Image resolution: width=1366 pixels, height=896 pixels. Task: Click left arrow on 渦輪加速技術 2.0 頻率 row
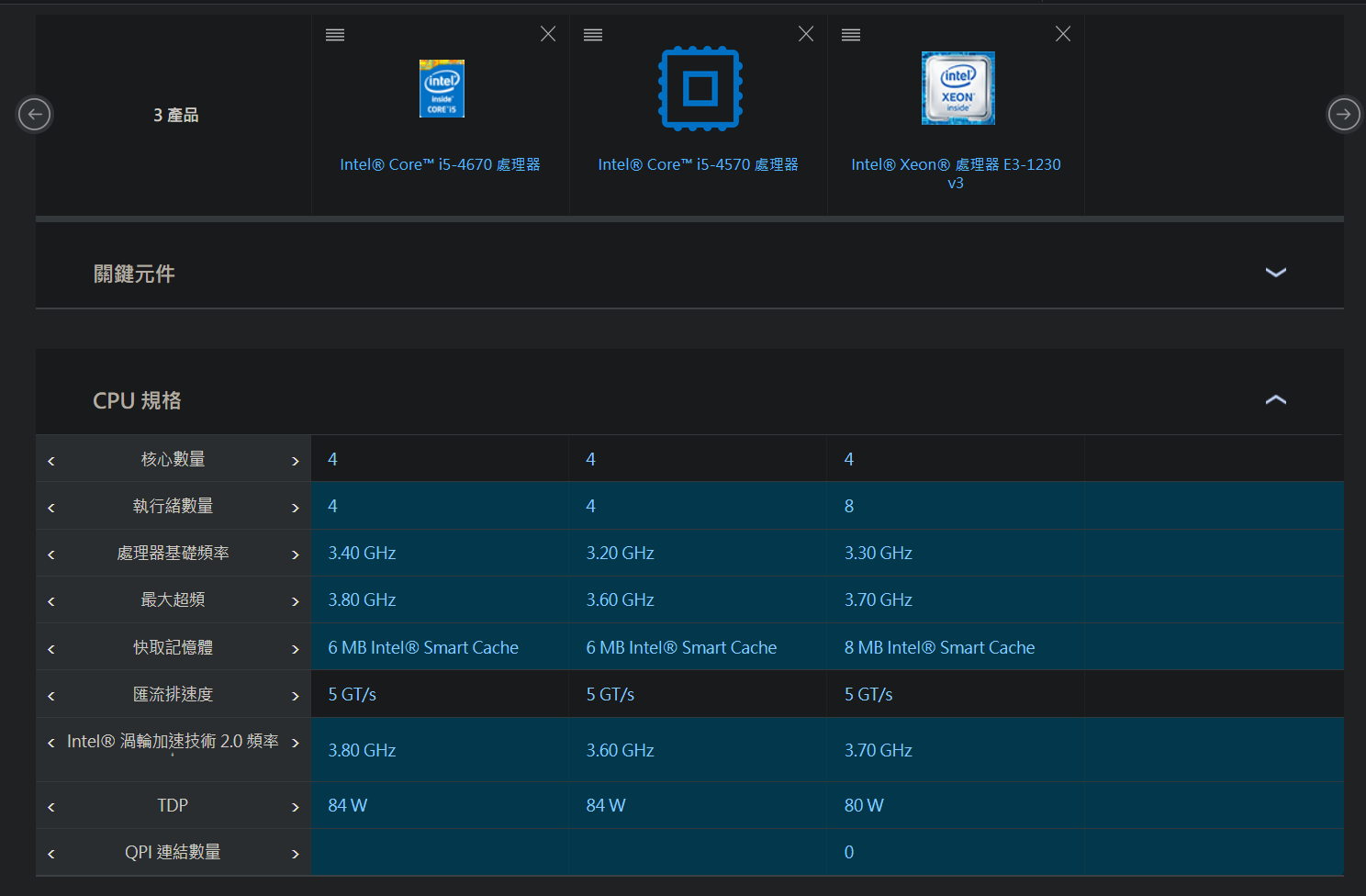51,743
